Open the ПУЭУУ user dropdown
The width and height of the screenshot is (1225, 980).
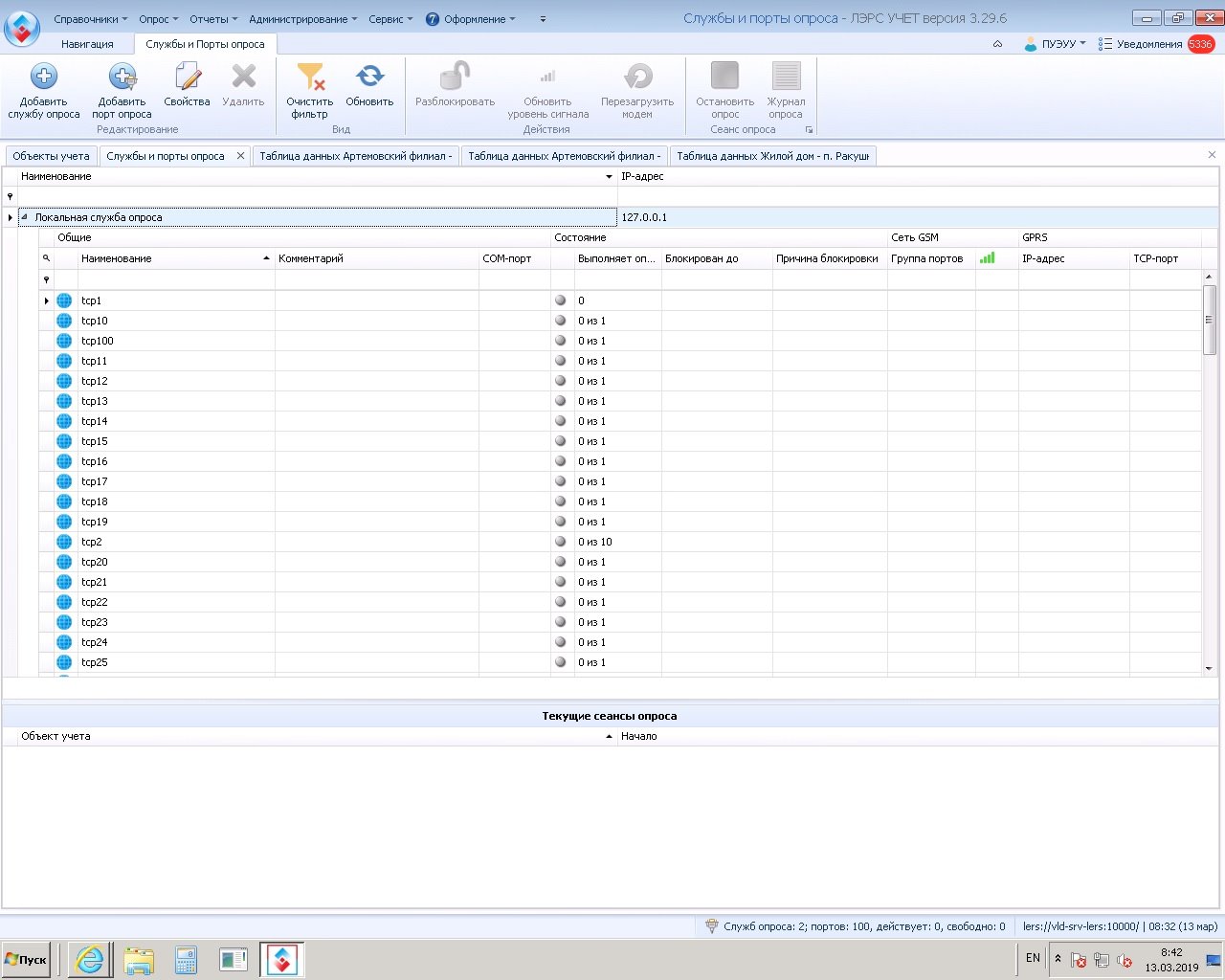pos(1056,44)
